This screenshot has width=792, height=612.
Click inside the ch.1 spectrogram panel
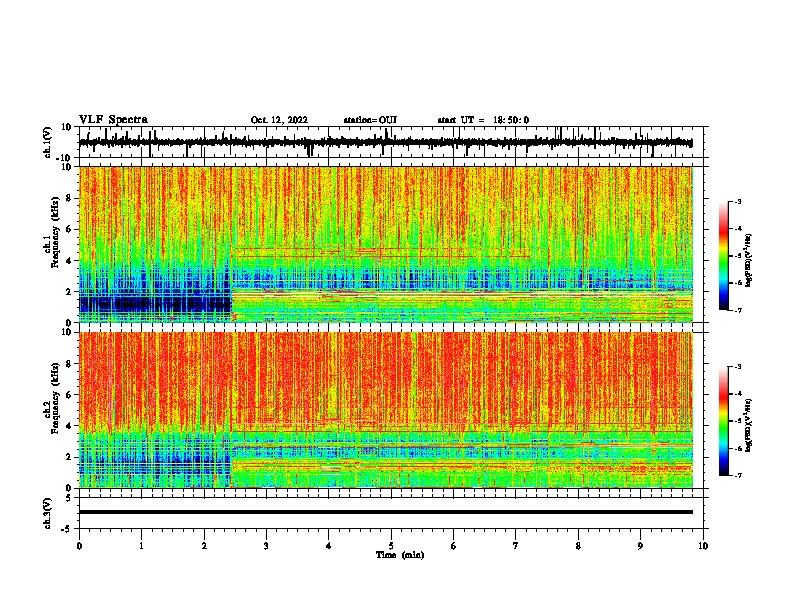[386, 244]
